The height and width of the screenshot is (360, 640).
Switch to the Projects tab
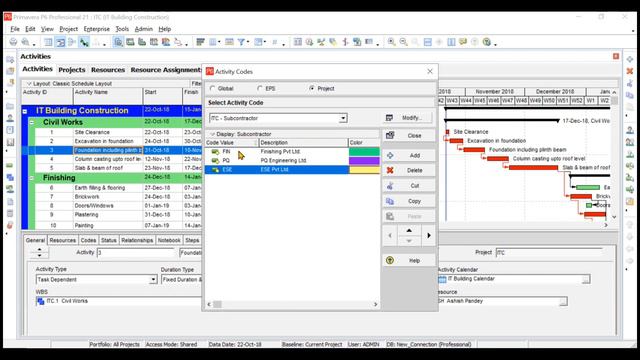(x=72, y=70)
